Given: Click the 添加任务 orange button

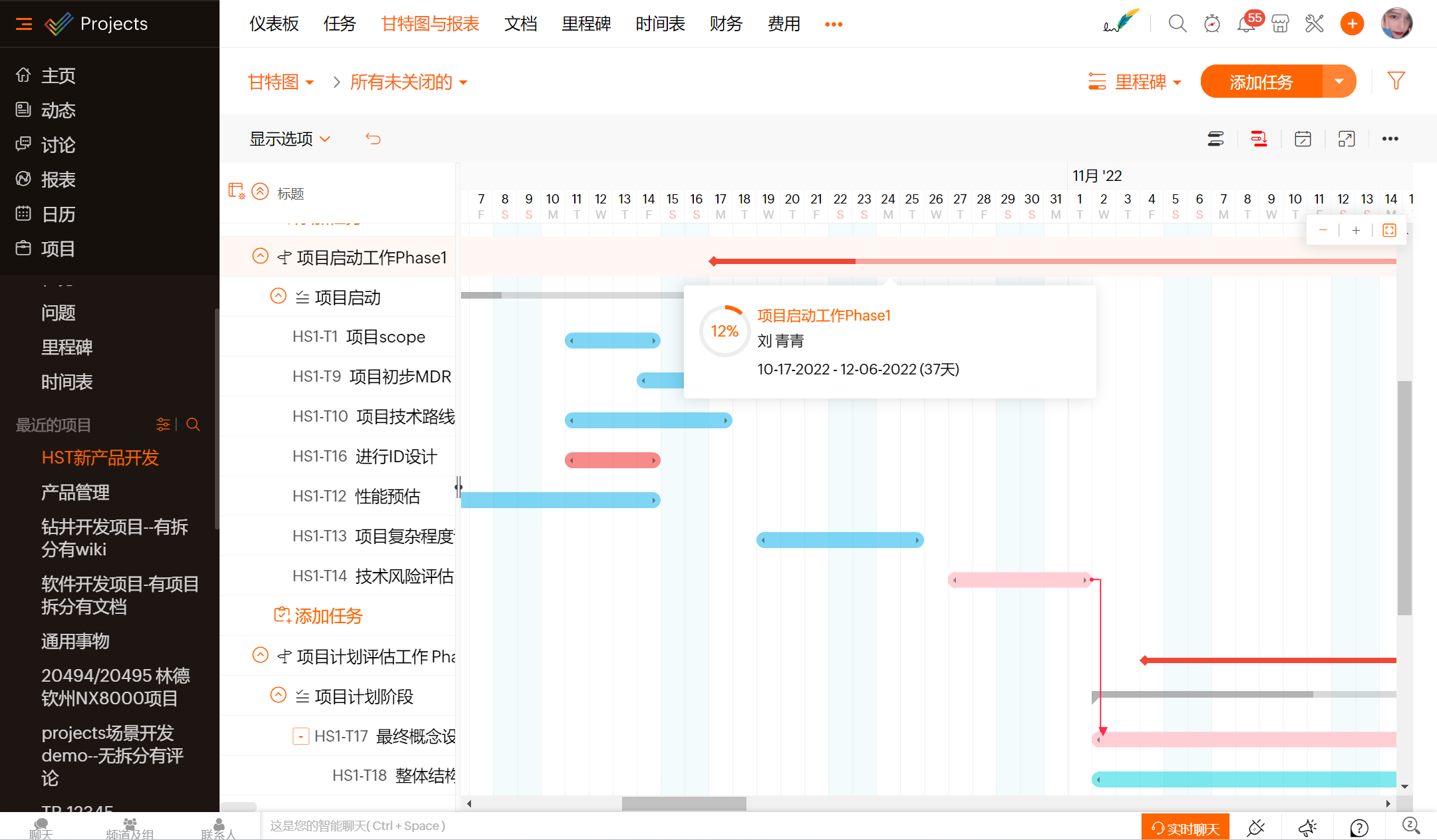Looking at the screenshot, I should click(1261, 82).
